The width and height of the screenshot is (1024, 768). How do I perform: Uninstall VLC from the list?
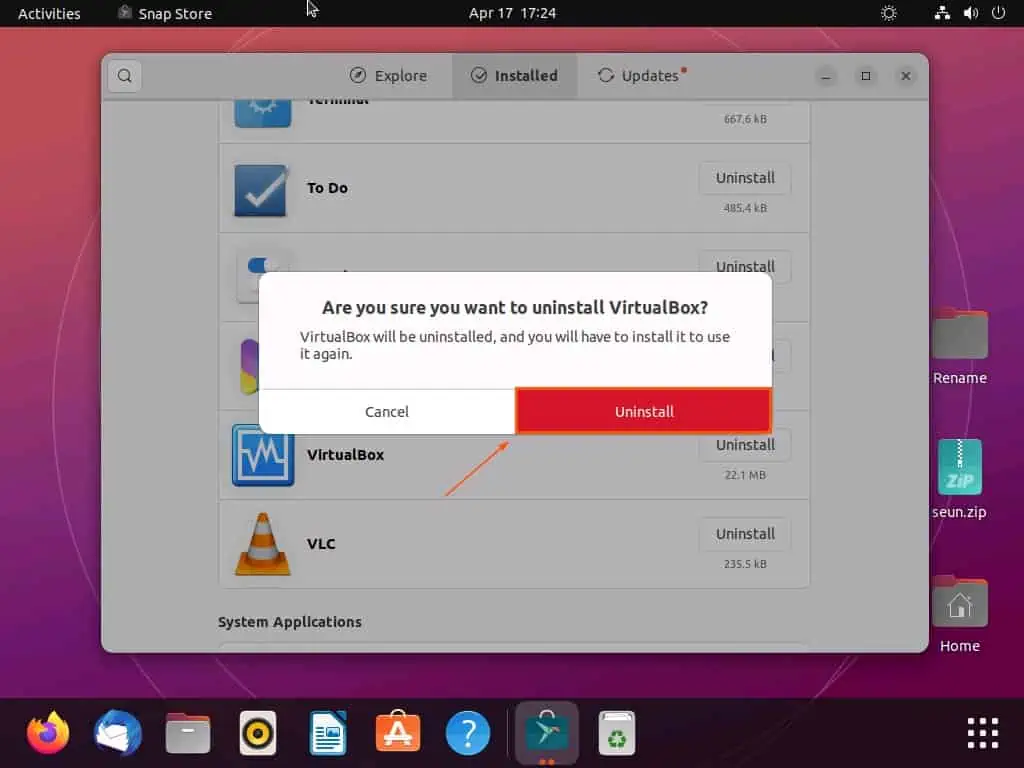coord(745,534)
